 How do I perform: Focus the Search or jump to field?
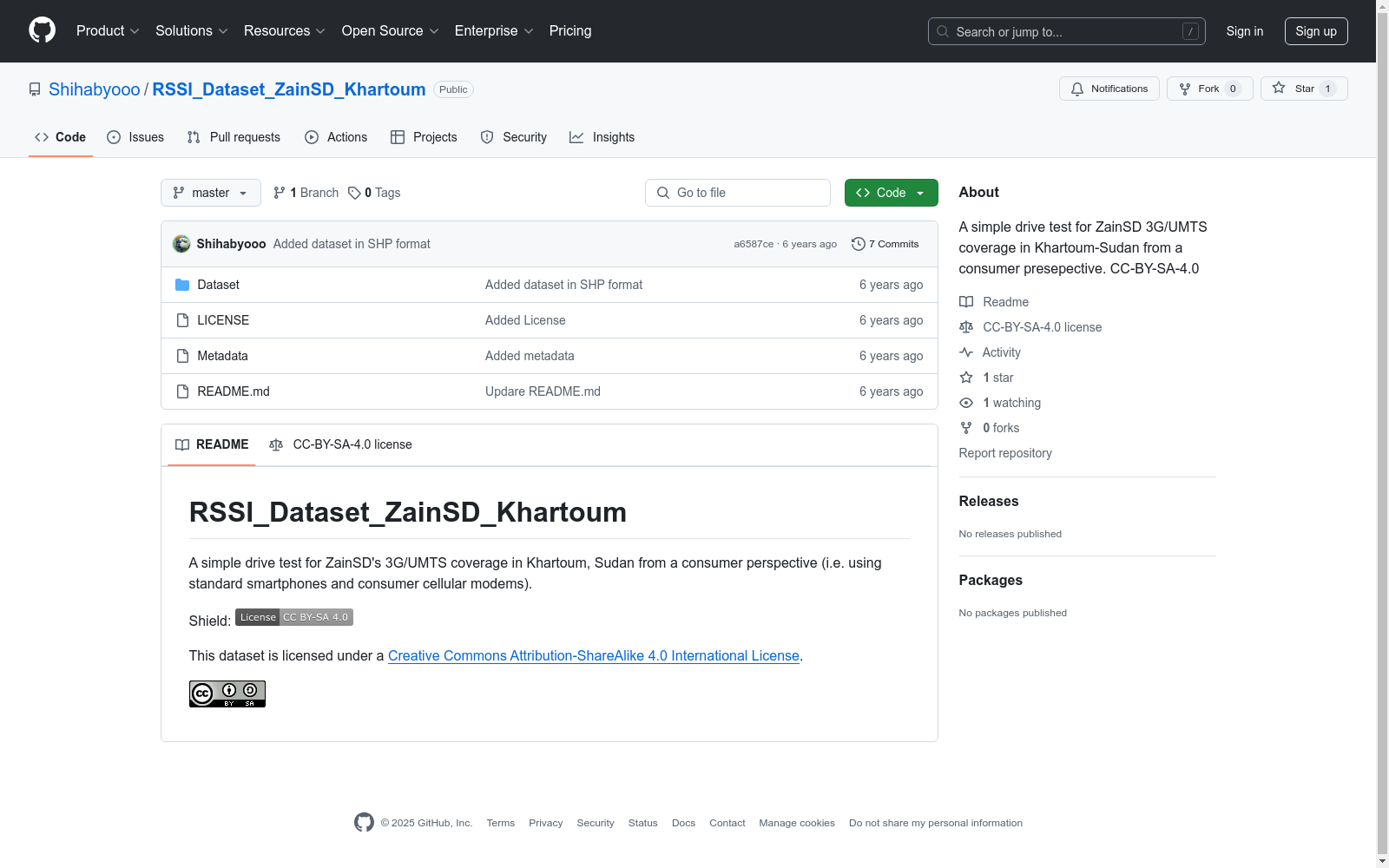(1067, 31)
